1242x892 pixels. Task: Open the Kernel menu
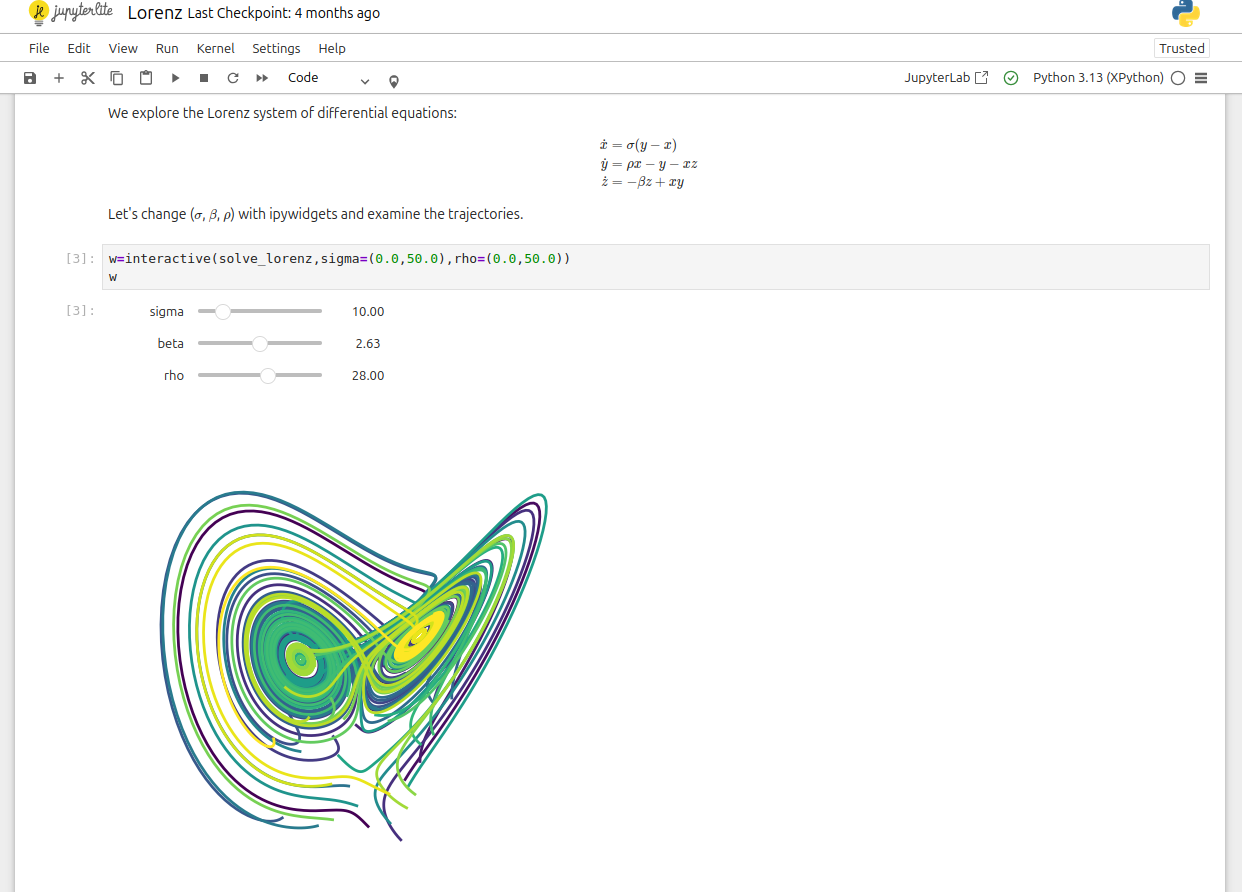pos(215,48)
